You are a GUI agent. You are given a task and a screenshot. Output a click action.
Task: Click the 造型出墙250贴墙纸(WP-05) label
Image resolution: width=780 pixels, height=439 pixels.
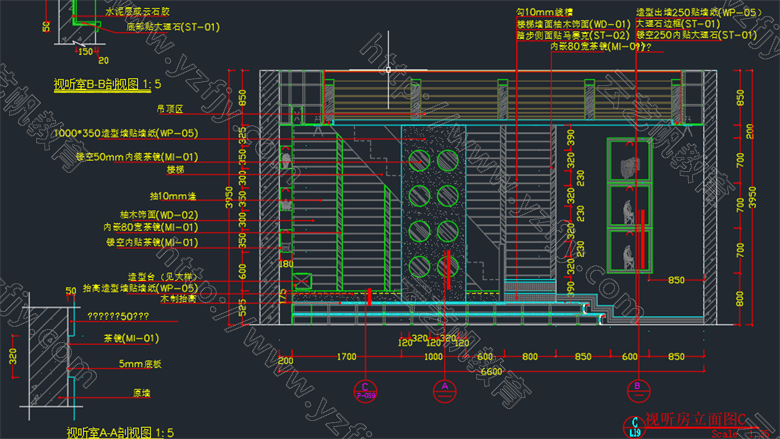point(699,12)
